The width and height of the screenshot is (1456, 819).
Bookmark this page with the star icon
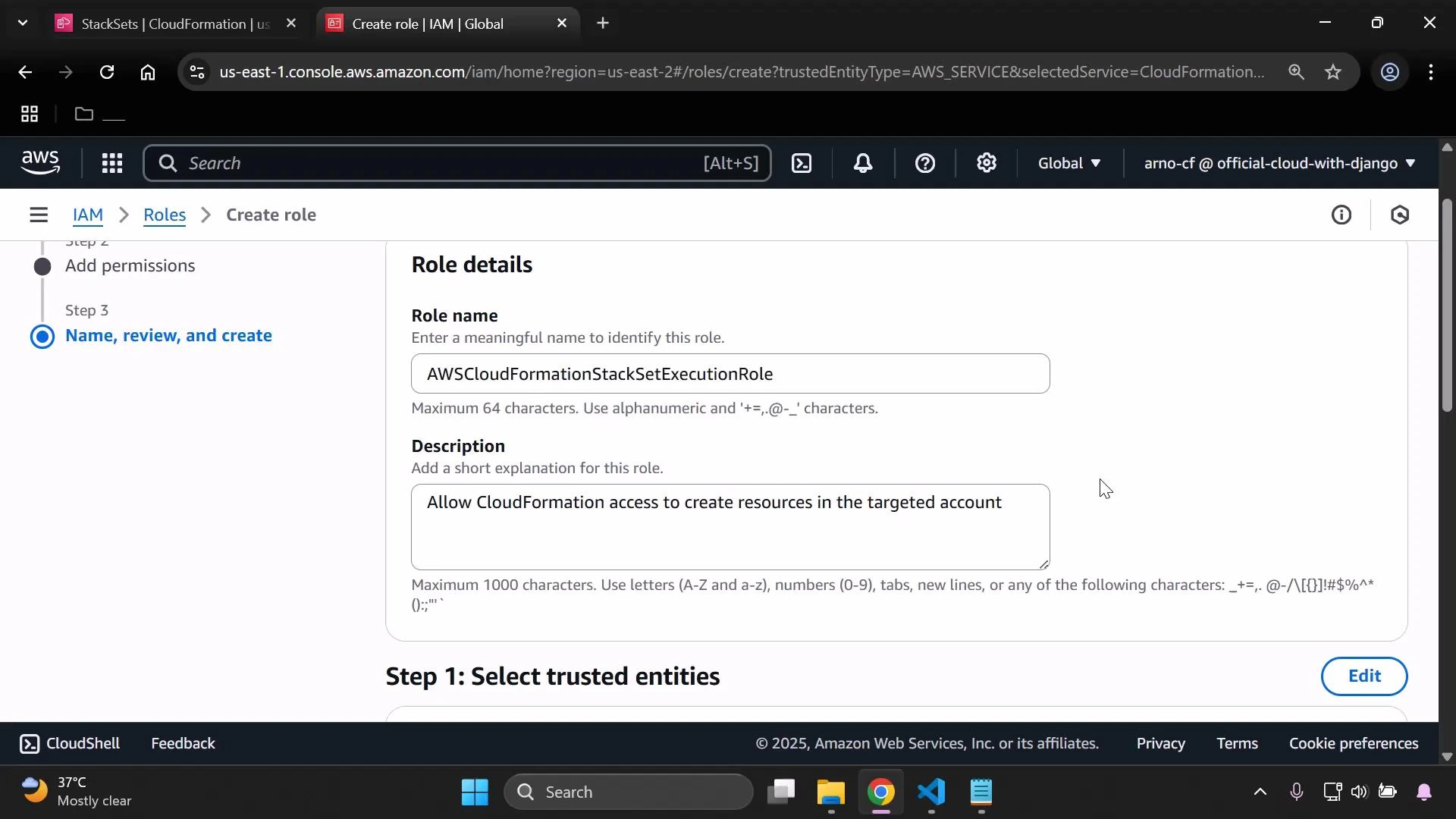click(x=1334, y=72)
